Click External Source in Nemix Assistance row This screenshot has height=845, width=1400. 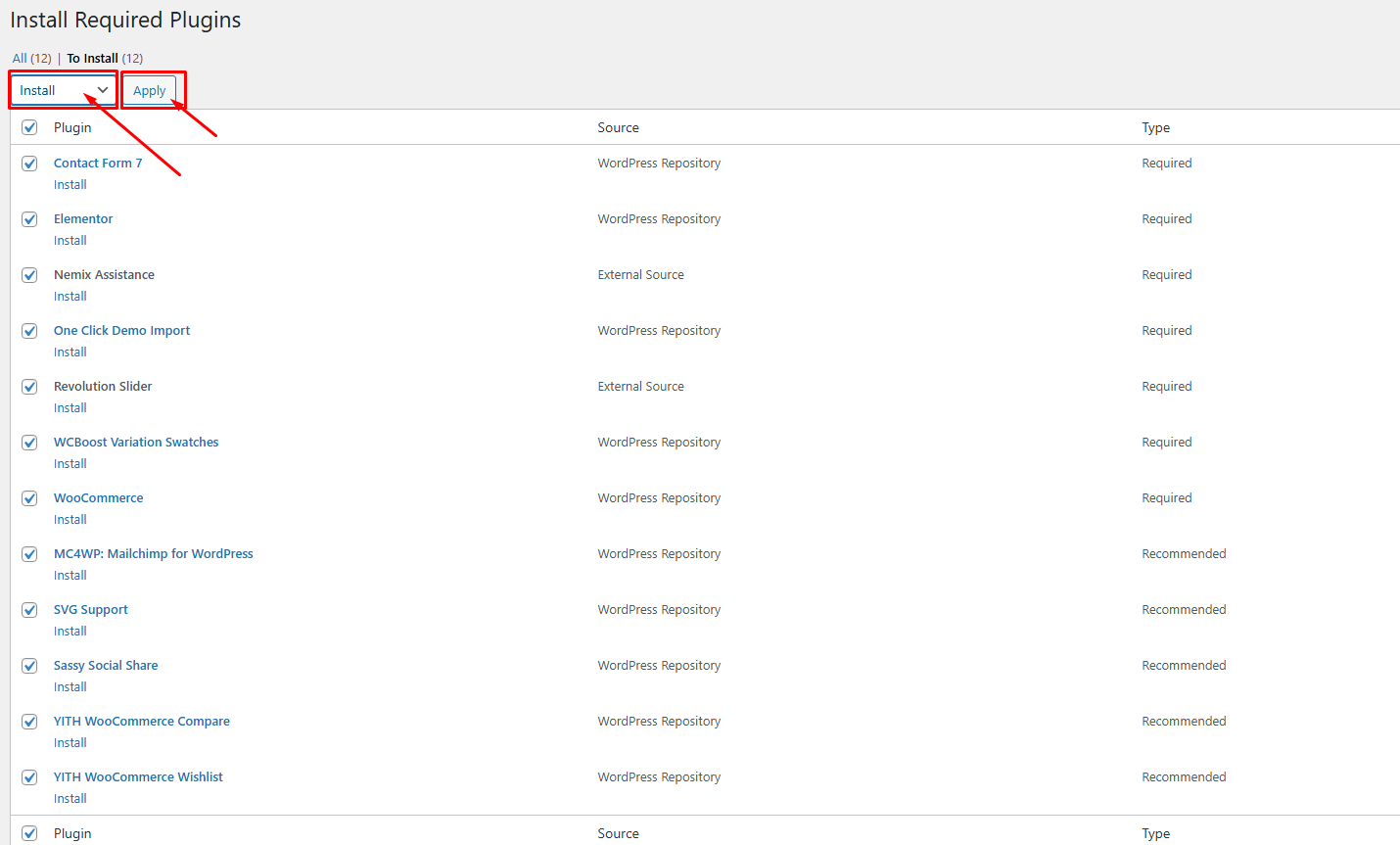coord(641,275)
